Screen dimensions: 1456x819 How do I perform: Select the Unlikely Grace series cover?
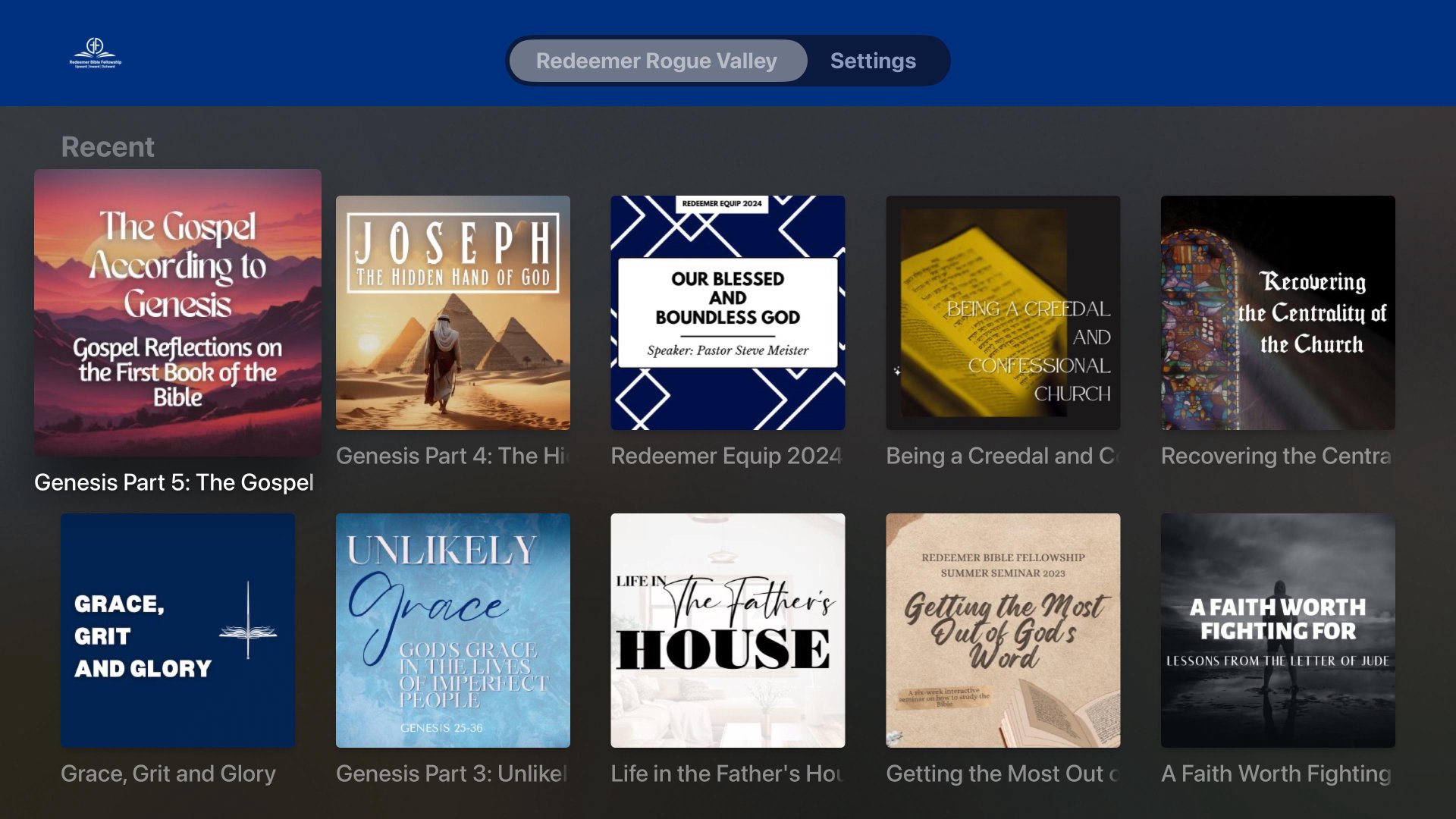pos(453,630)
